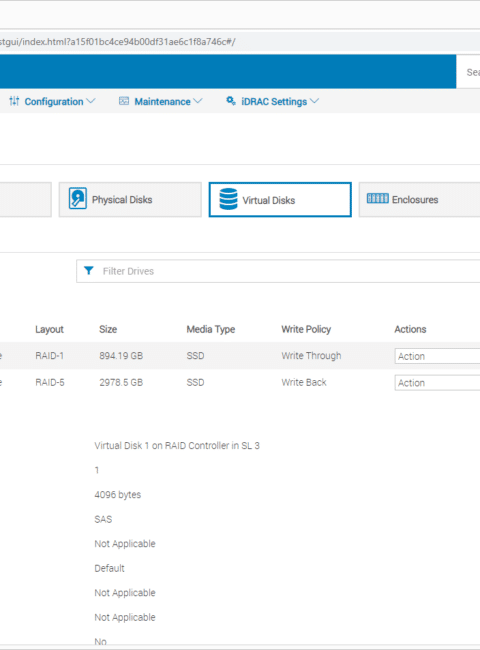Click the Actions column header
Image resolution: width=480 pixels, height=650 pixels.
tap(410, 329)
